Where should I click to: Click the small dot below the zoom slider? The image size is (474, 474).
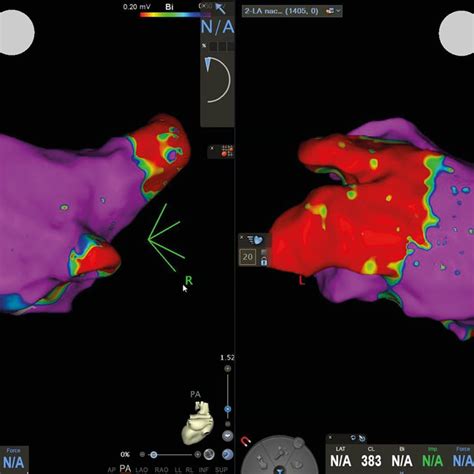[228, 424]
